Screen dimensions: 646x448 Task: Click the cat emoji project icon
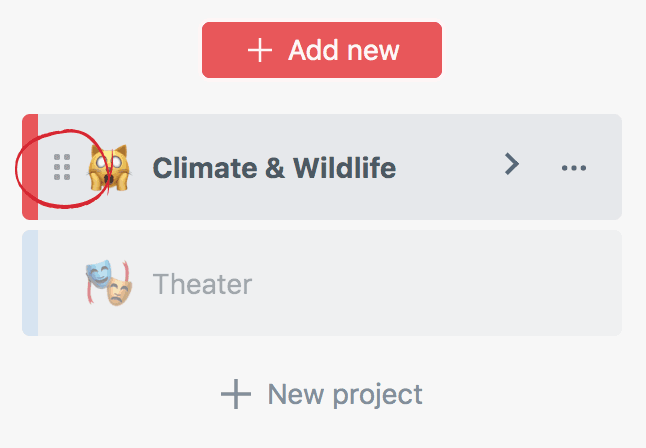click(109, 167)
